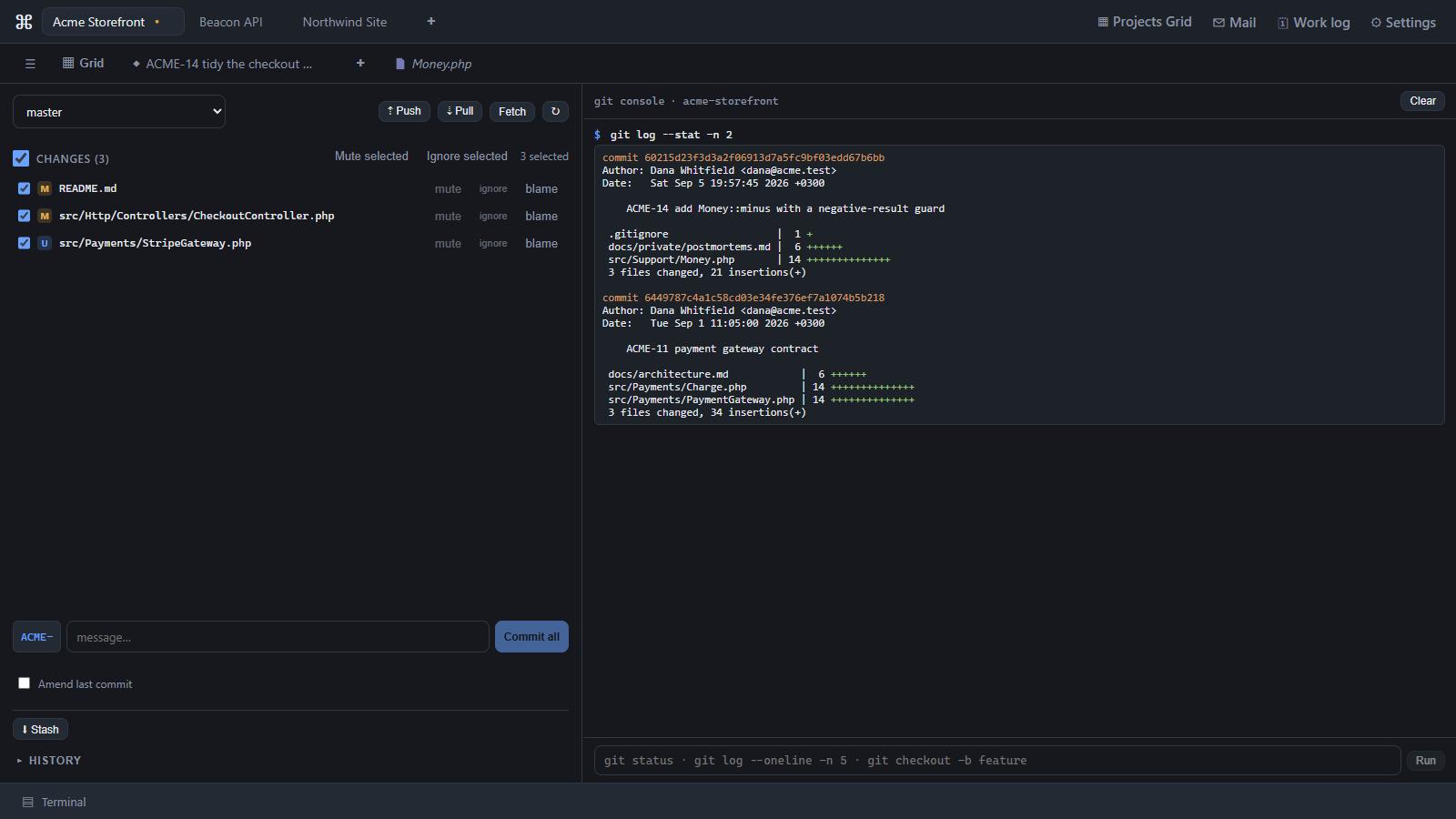Mute the README.md file
The image size is (1456, 819).
pos(448,188)
